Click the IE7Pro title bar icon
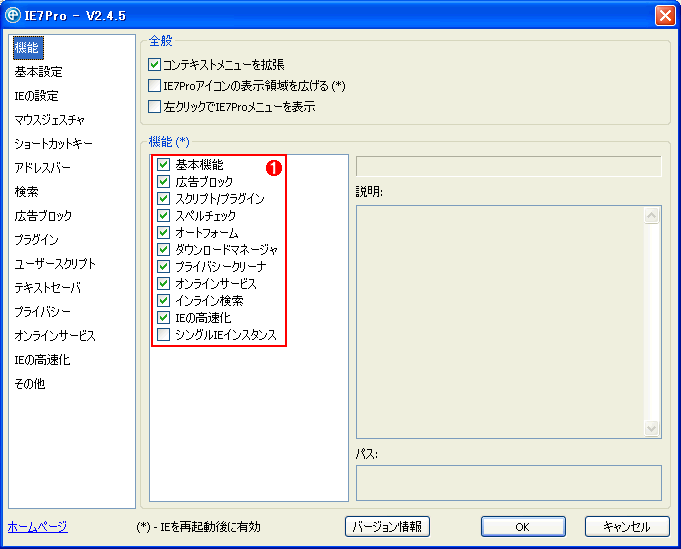681x549 pixels. 13,15
